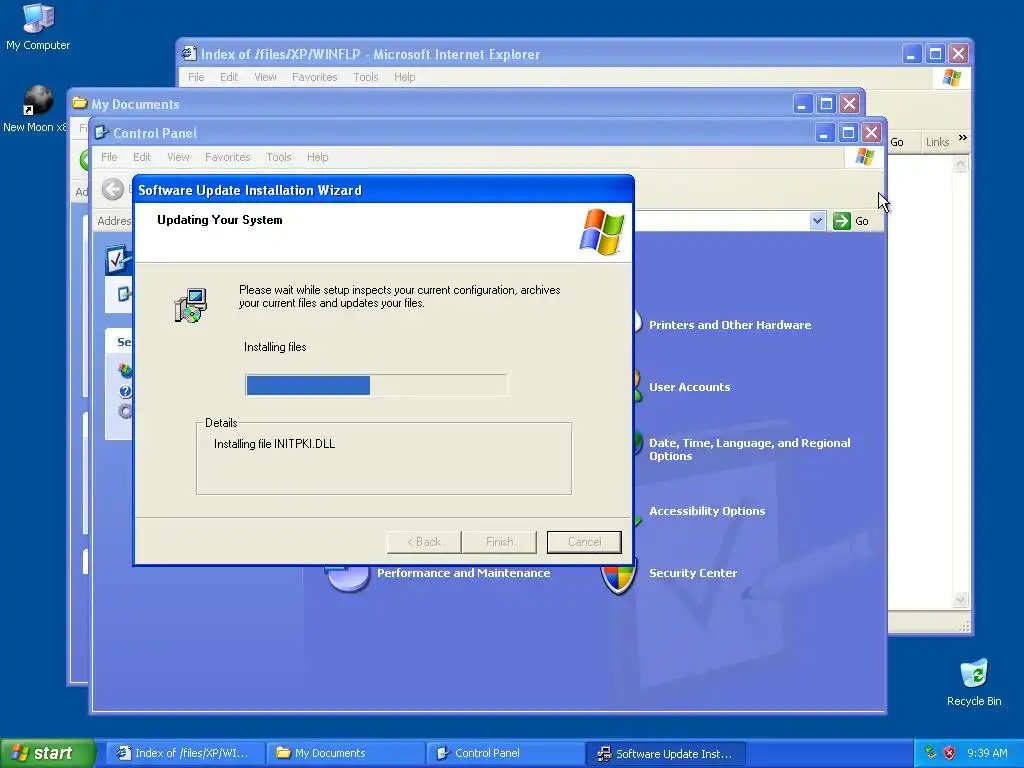Click the 9:39 AM system clock
The width and height of the screenshot is (1024, 768).
tap(987, 753)
